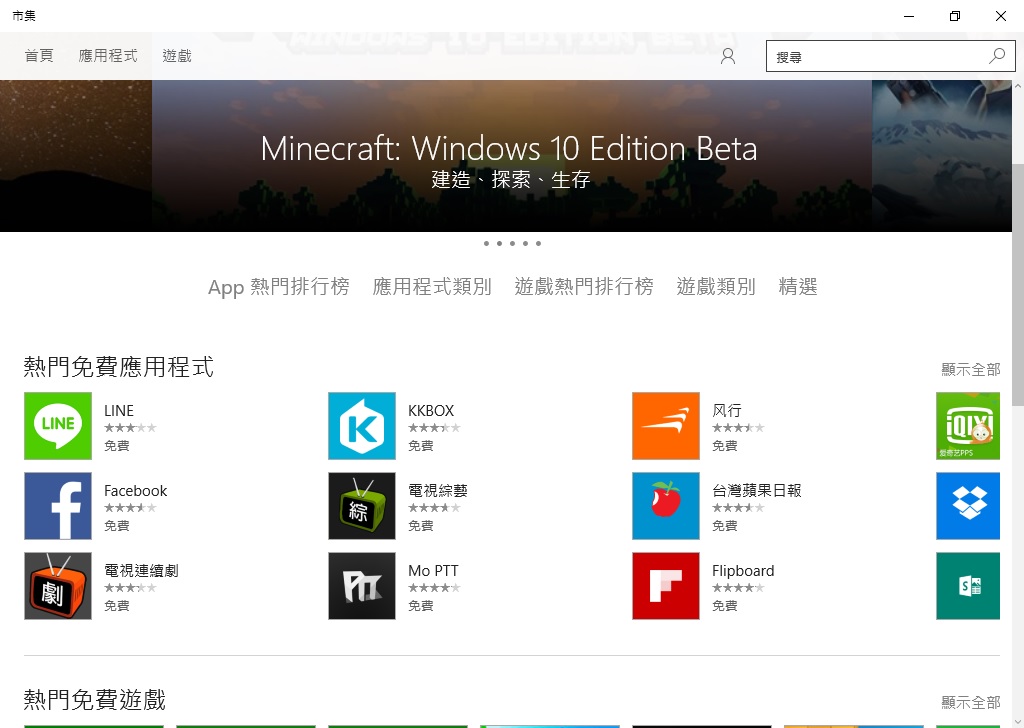
Task: Show next banner on right edge
Action: (x=942, y=156)
